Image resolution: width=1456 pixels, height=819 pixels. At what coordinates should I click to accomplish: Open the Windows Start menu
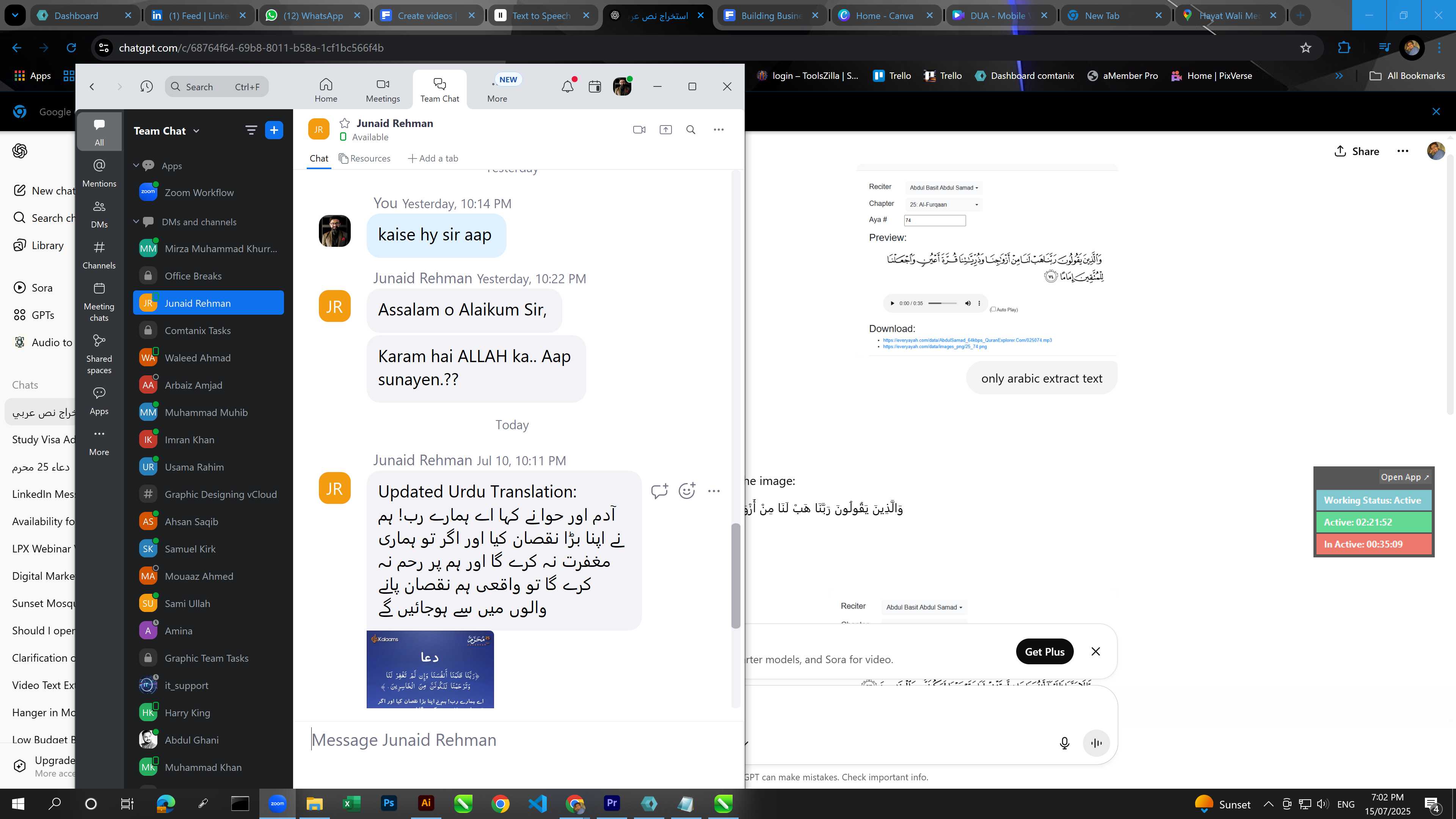(18, 803)
